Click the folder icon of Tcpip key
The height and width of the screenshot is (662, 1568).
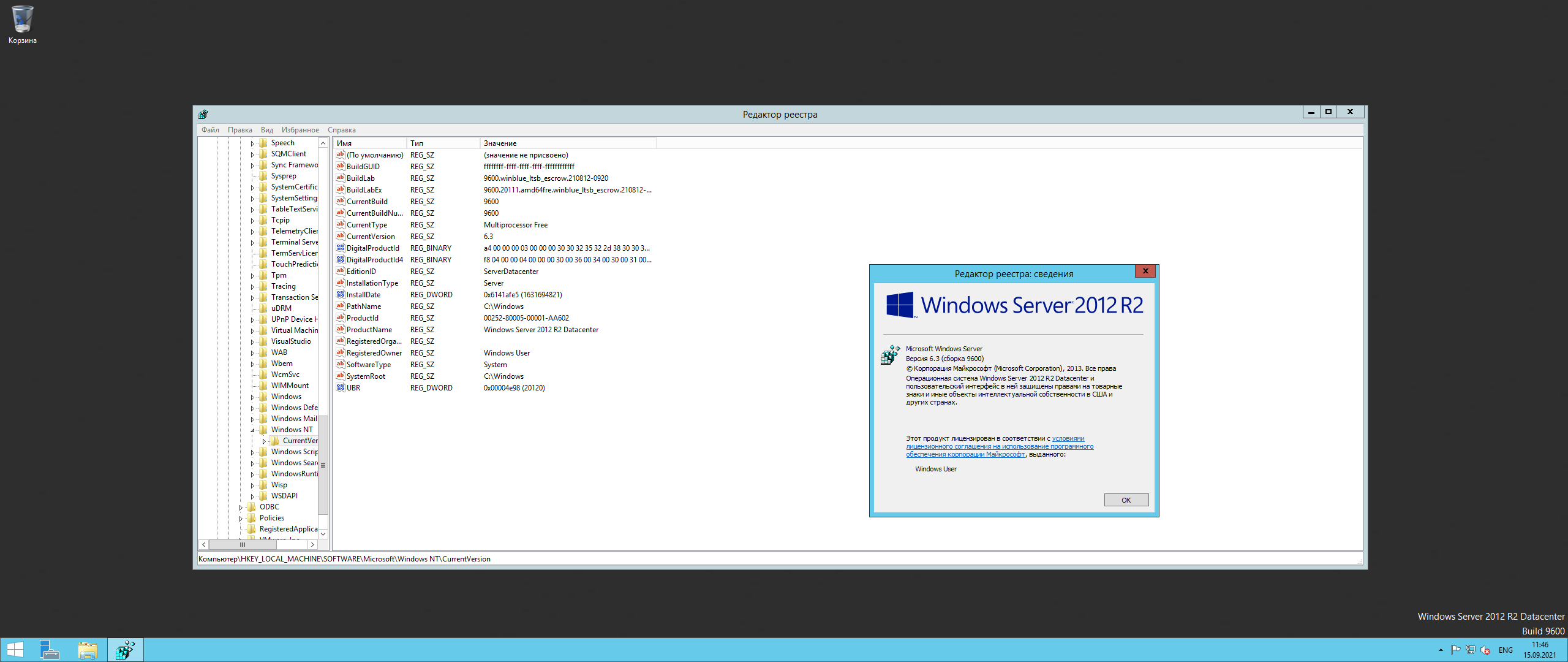[x=263, y=220]
